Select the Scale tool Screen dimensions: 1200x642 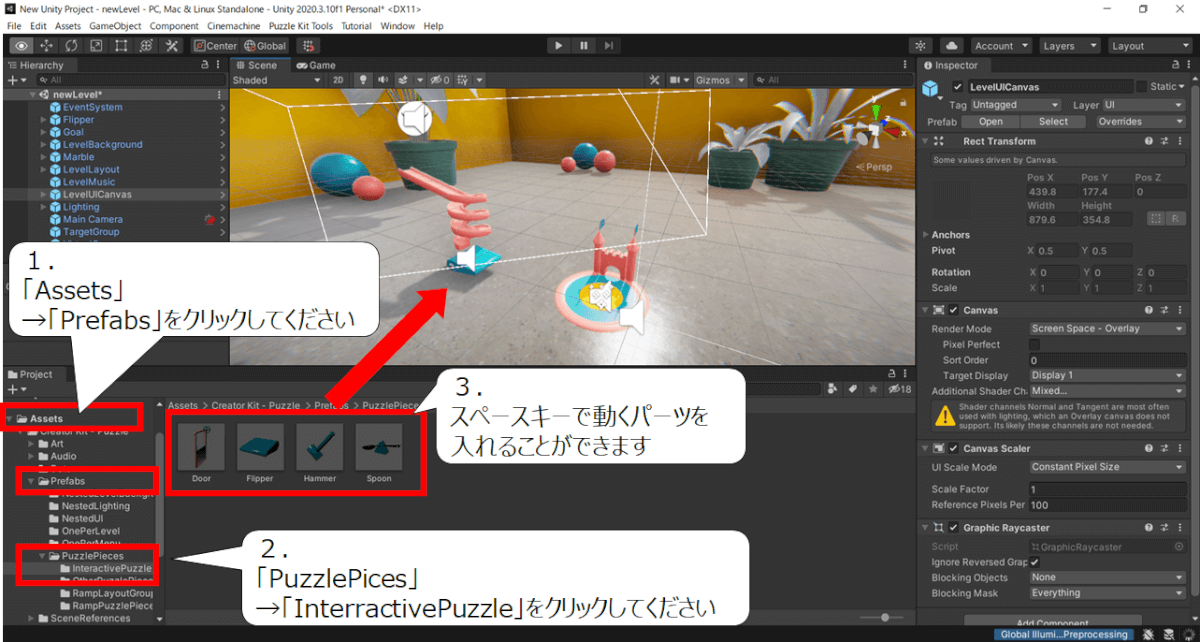(x=96, y=46)
